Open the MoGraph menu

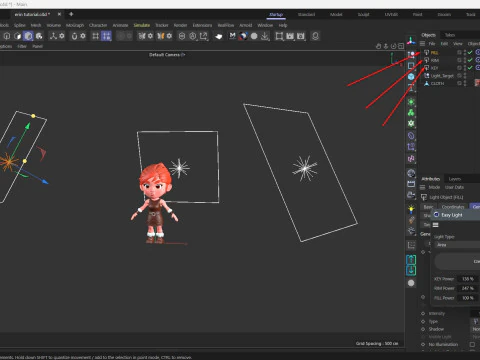coord(75,25)
